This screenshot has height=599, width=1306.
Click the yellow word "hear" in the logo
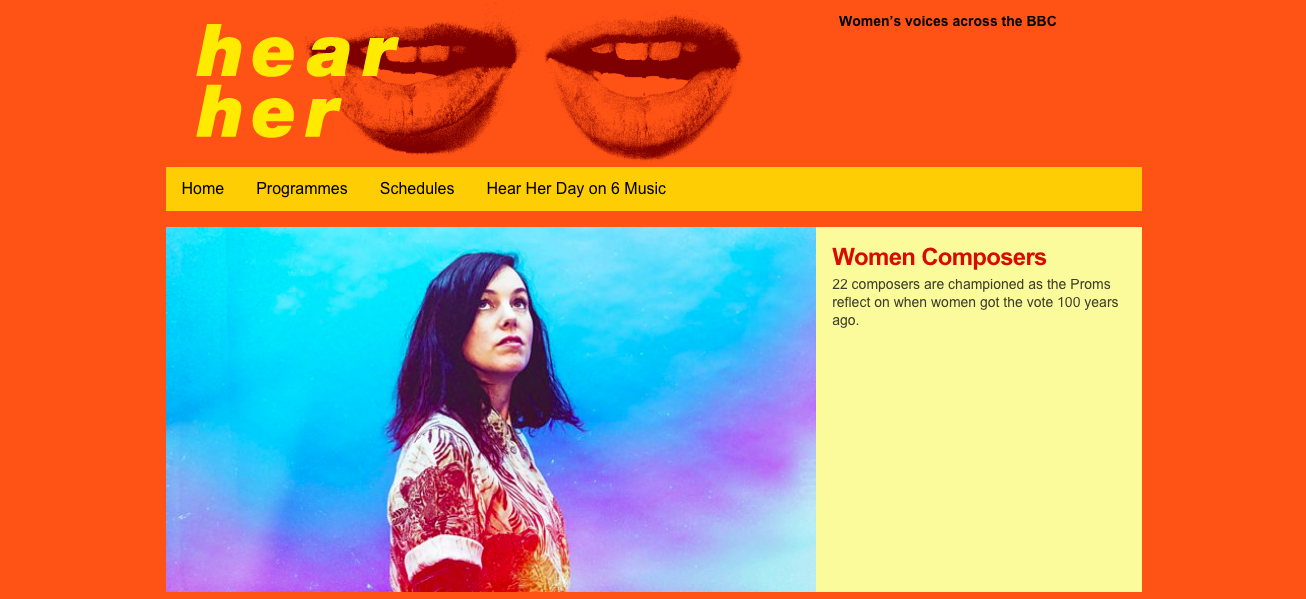click(x=297, y=52)
